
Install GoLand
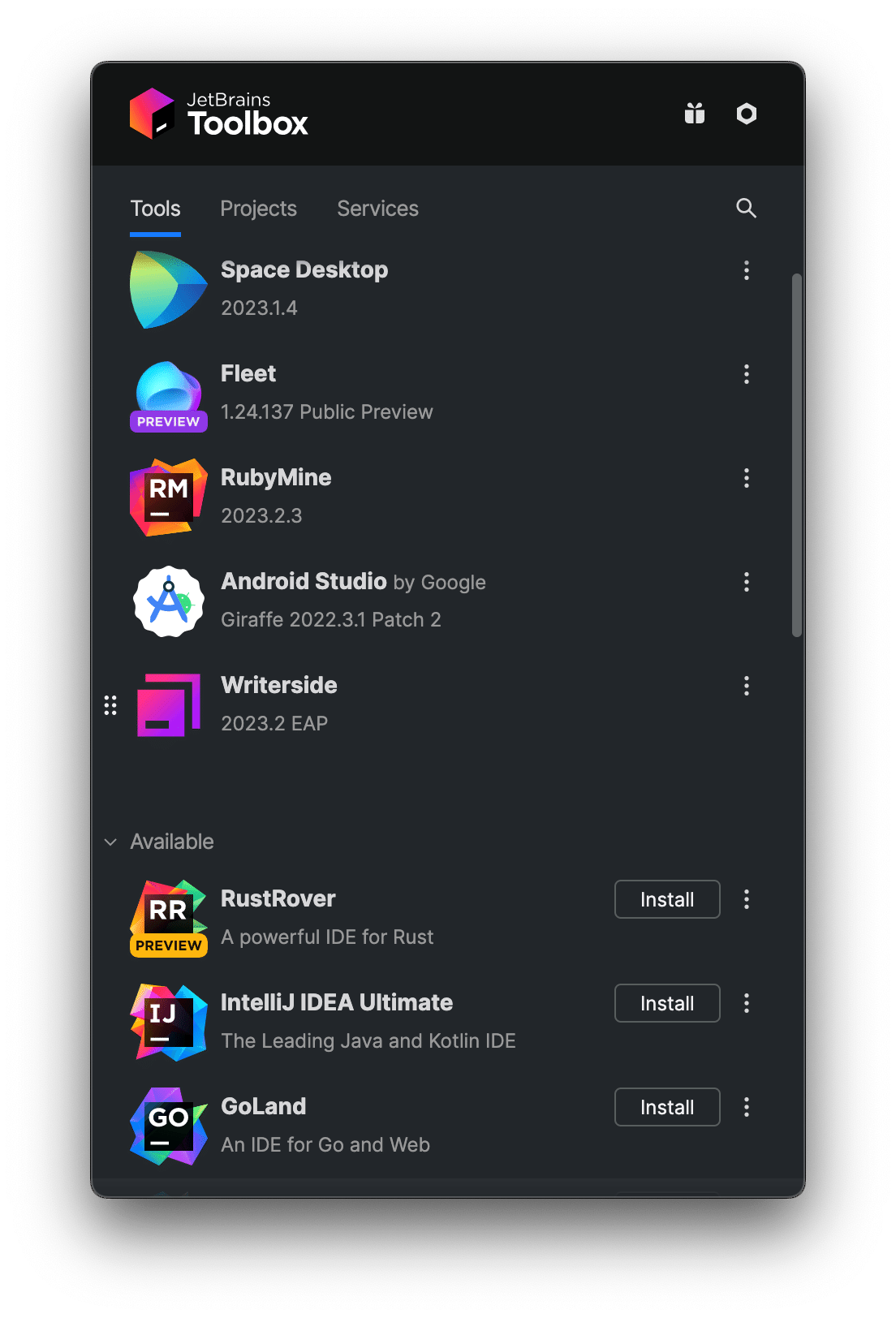(x=667, y=1107)
